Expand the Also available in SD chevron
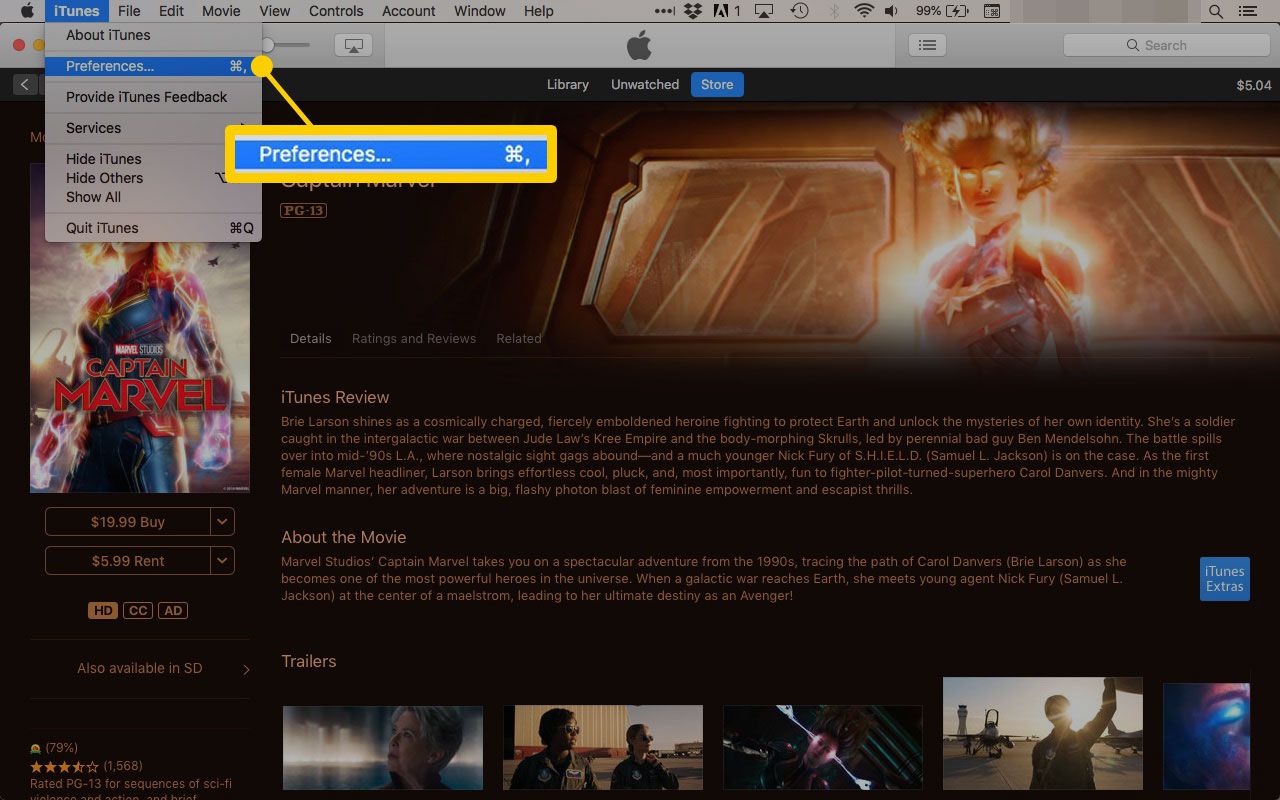 [246, 669]
